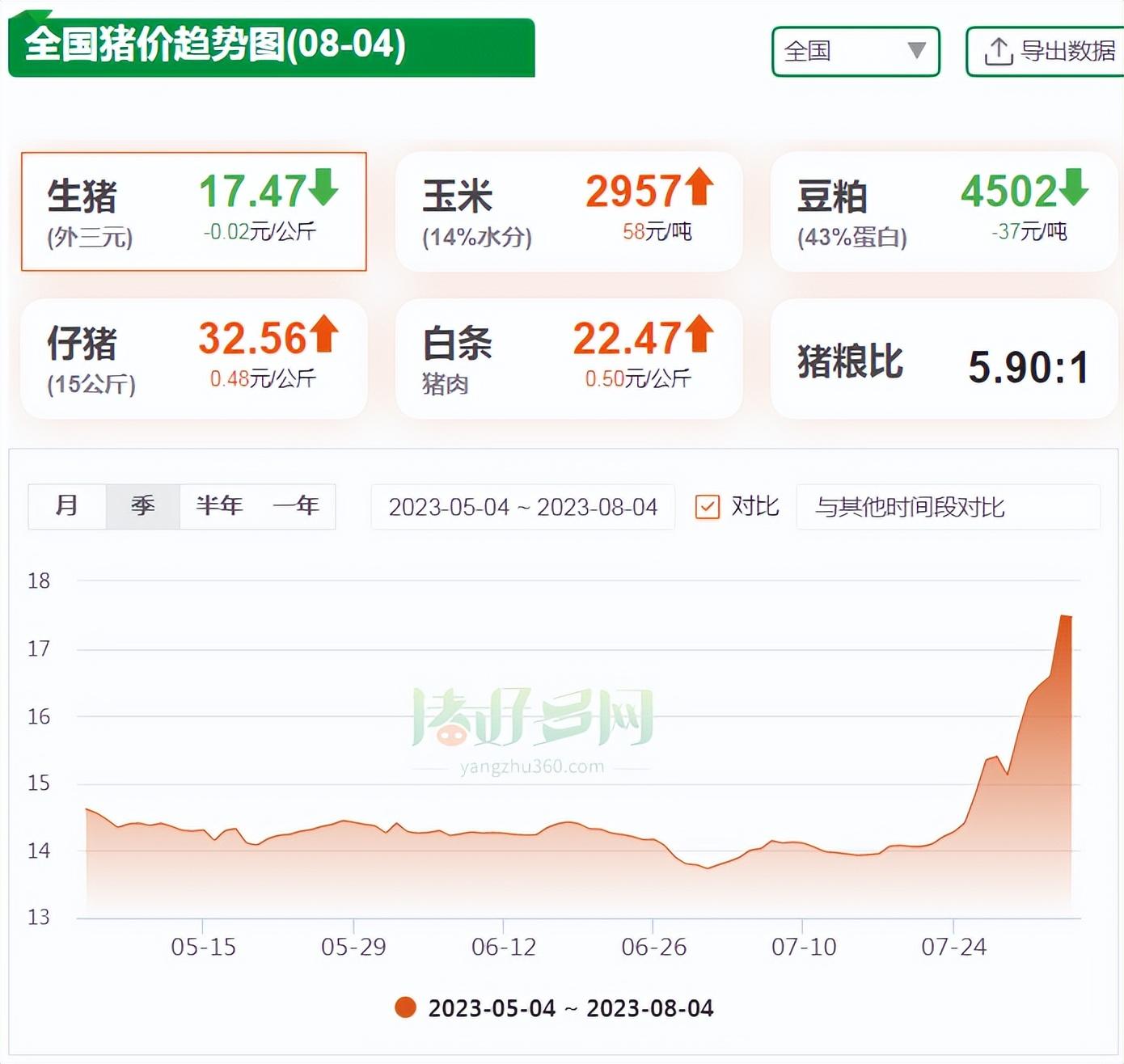The height and width of the screenshot is (1064, 1124).
Task: Select the 豆粕 (43%蛋白) price card
Action: 944,212
